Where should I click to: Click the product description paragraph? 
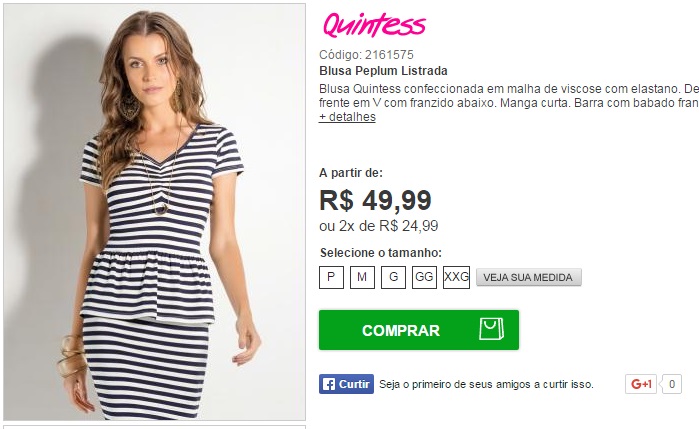click(x=509, y=95)
